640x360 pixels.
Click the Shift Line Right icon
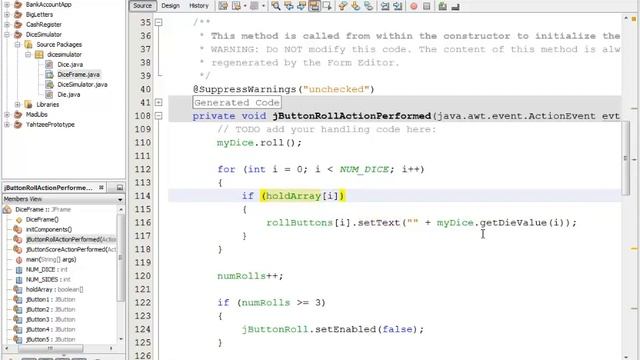tap(397, 6)
